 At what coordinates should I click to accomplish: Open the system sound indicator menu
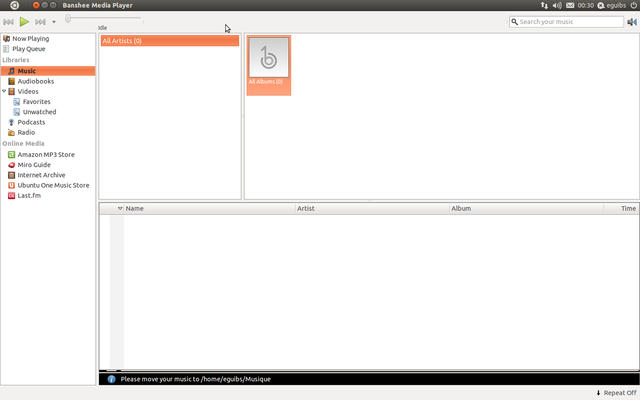coord(557,5)
